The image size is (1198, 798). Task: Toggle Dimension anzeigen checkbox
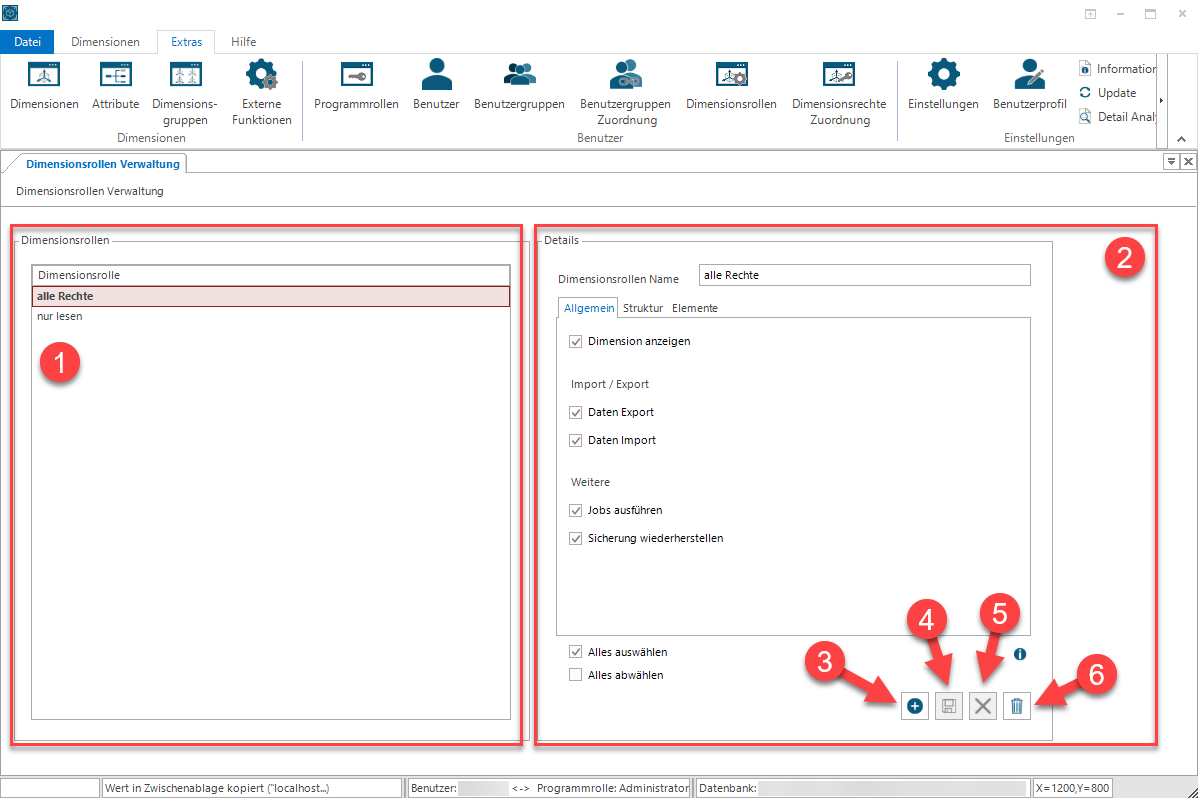point(575,342)
